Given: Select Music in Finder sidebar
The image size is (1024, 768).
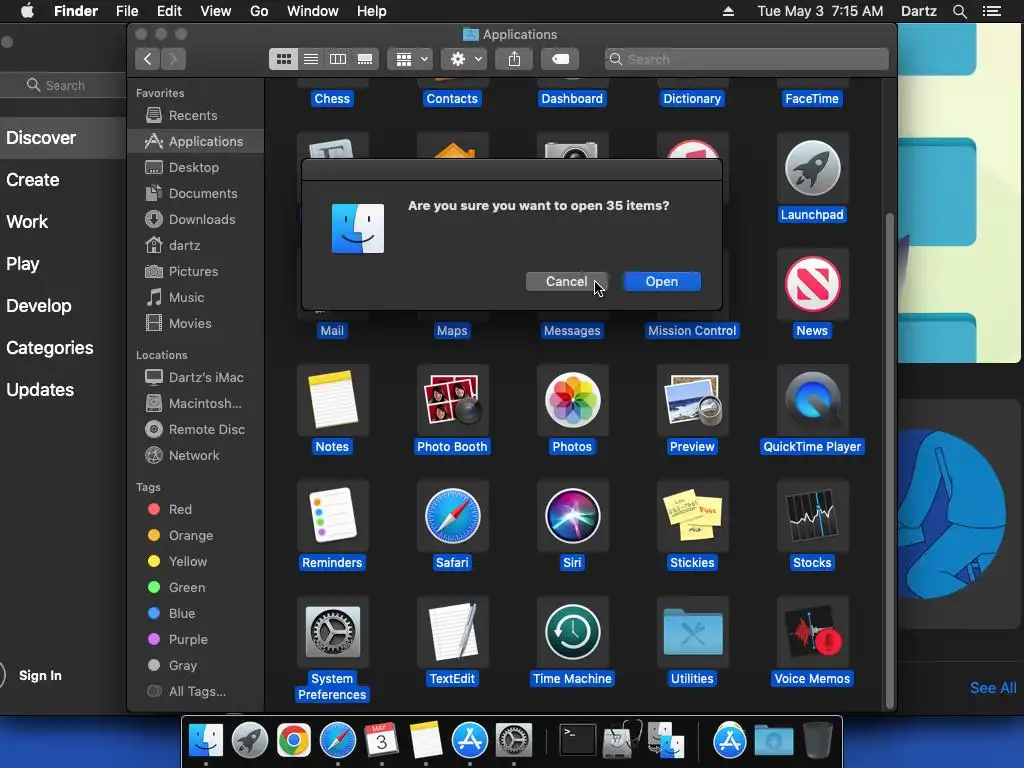Looking at the screenshot, I should (196, 298).
